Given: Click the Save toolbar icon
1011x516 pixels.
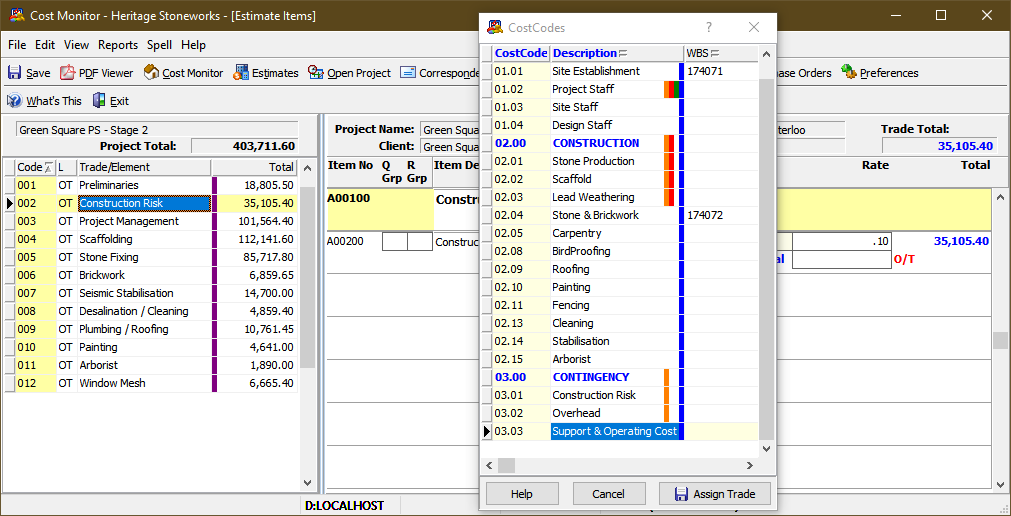Looking at the screenshot, I should 14,73.
